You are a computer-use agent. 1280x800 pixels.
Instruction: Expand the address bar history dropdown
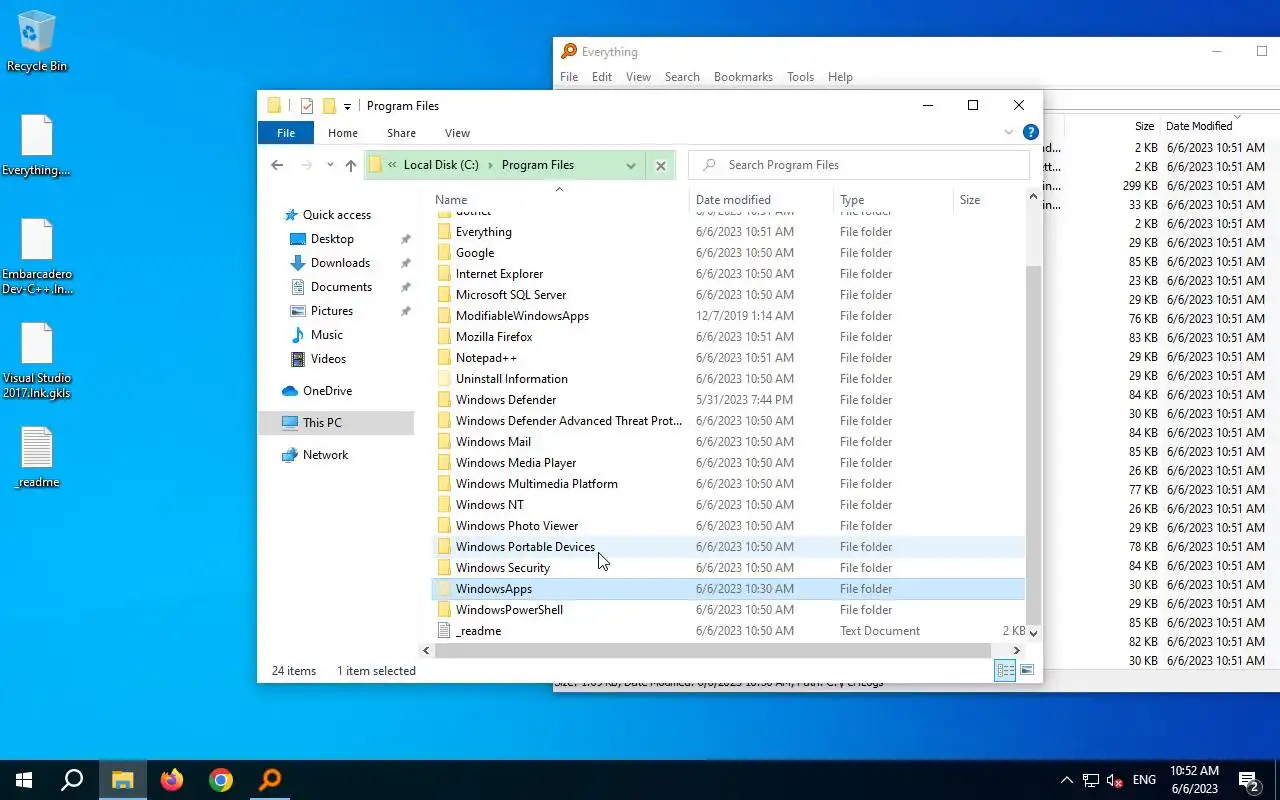[631, 165]
